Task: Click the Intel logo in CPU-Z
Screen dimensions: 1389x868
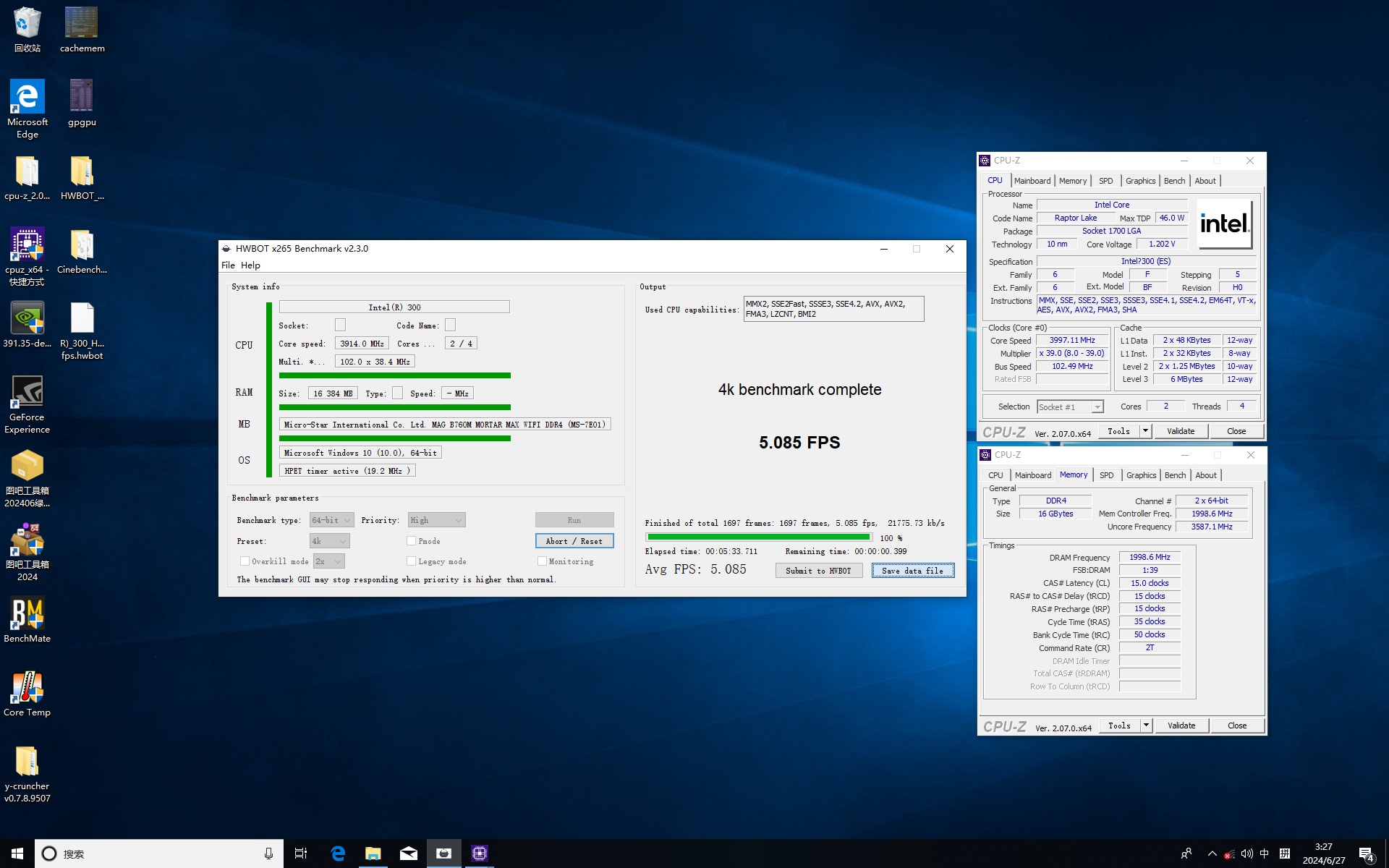Action: tap(1225, 224)
